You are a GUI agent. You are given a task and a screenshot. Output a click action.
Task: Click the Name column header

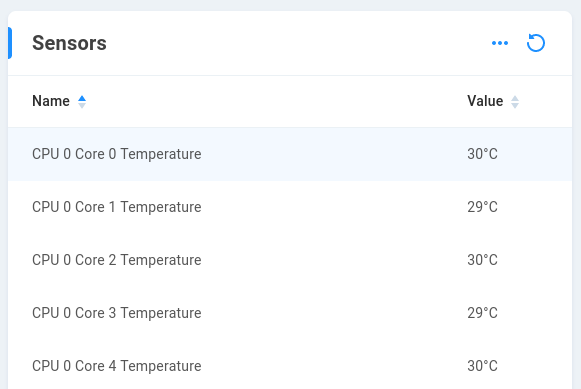(x=51, y=101)
